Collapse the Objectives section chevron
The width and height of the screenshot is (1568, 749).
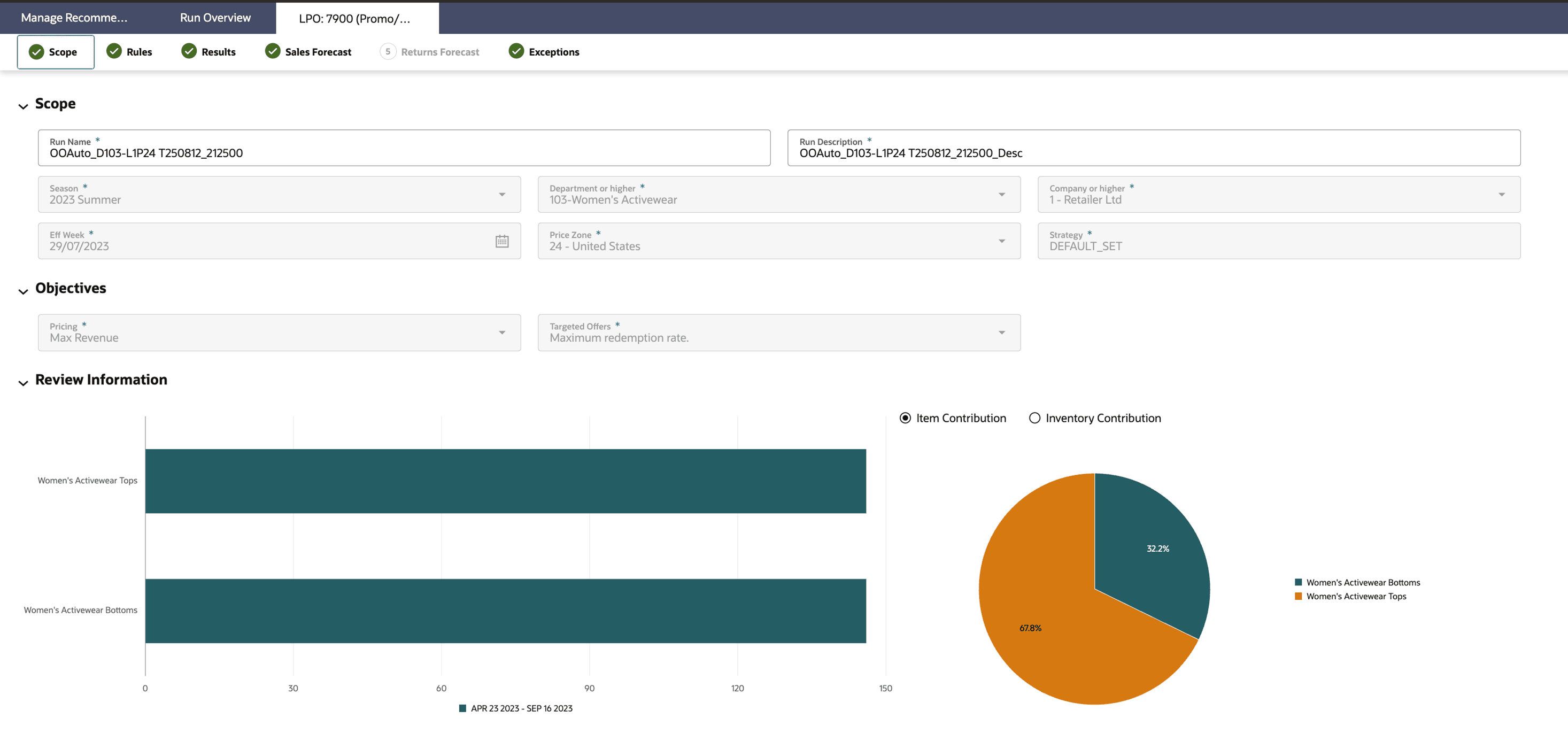[x=23, y=292]
